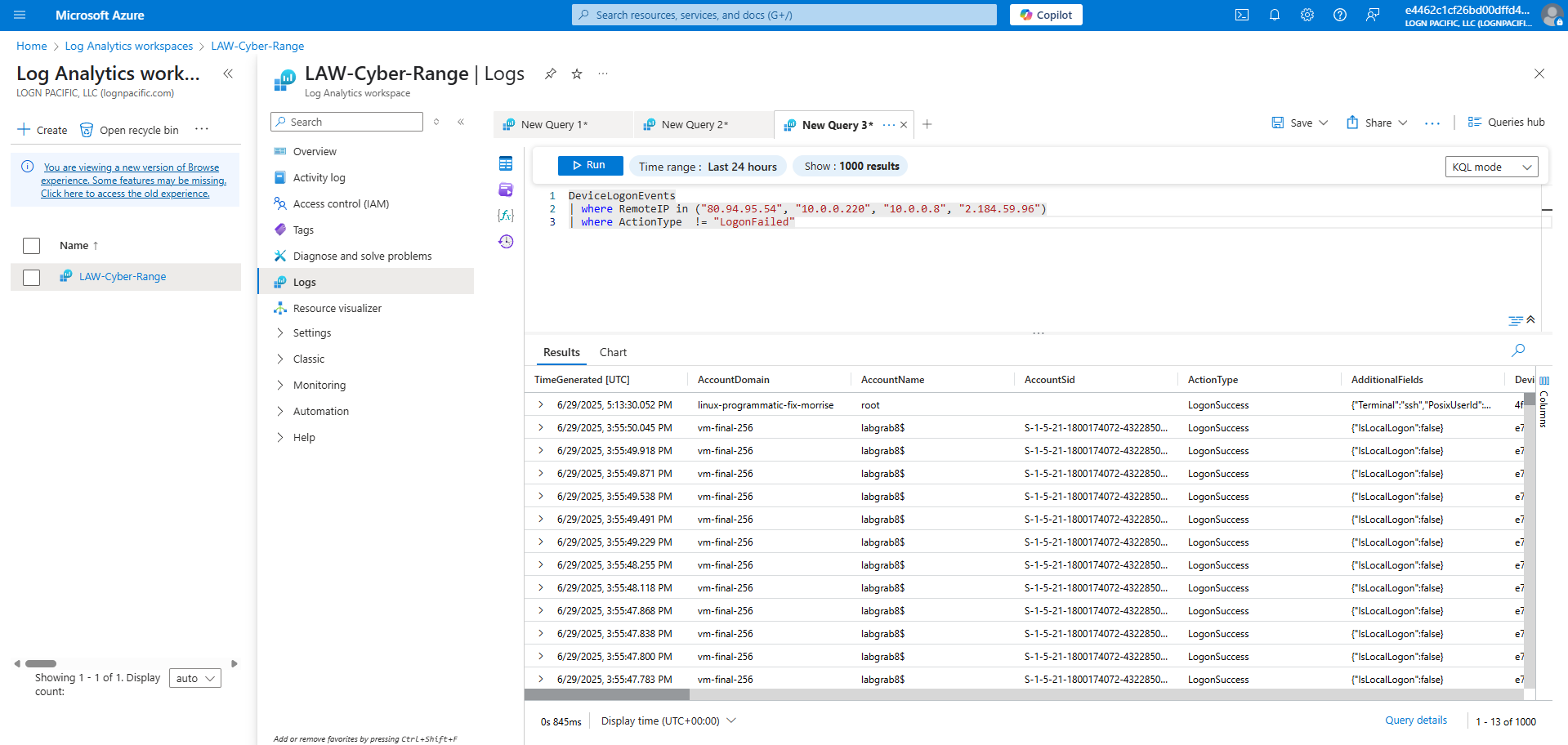Expand the 3:55:50.045 PM result row
The width and height of the screenshot is (1568, 745).
540,427
